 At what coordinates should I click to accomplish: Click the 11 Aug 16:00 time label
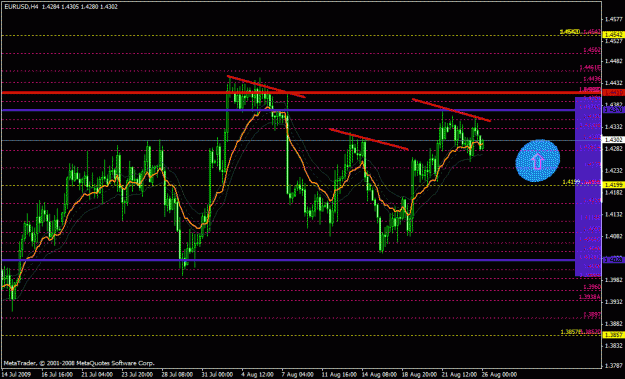339,375
